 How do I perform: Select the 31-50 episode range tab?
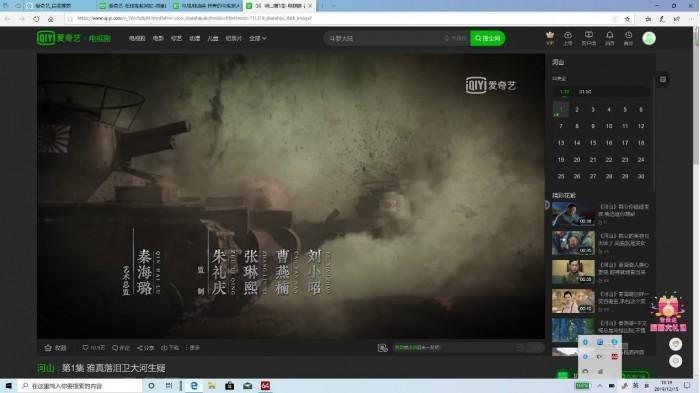(585, 92)
